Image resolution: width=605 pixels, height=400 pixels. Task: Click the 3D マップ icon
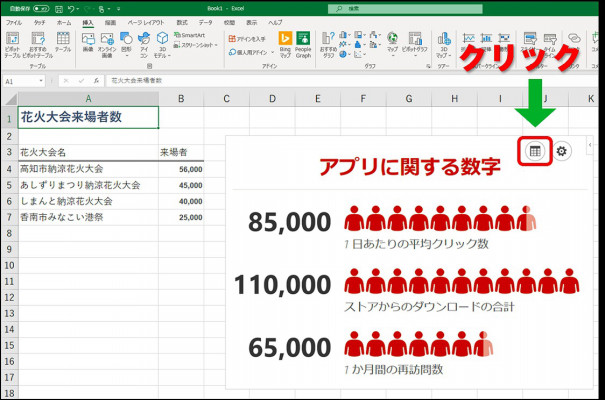(444, 41)
